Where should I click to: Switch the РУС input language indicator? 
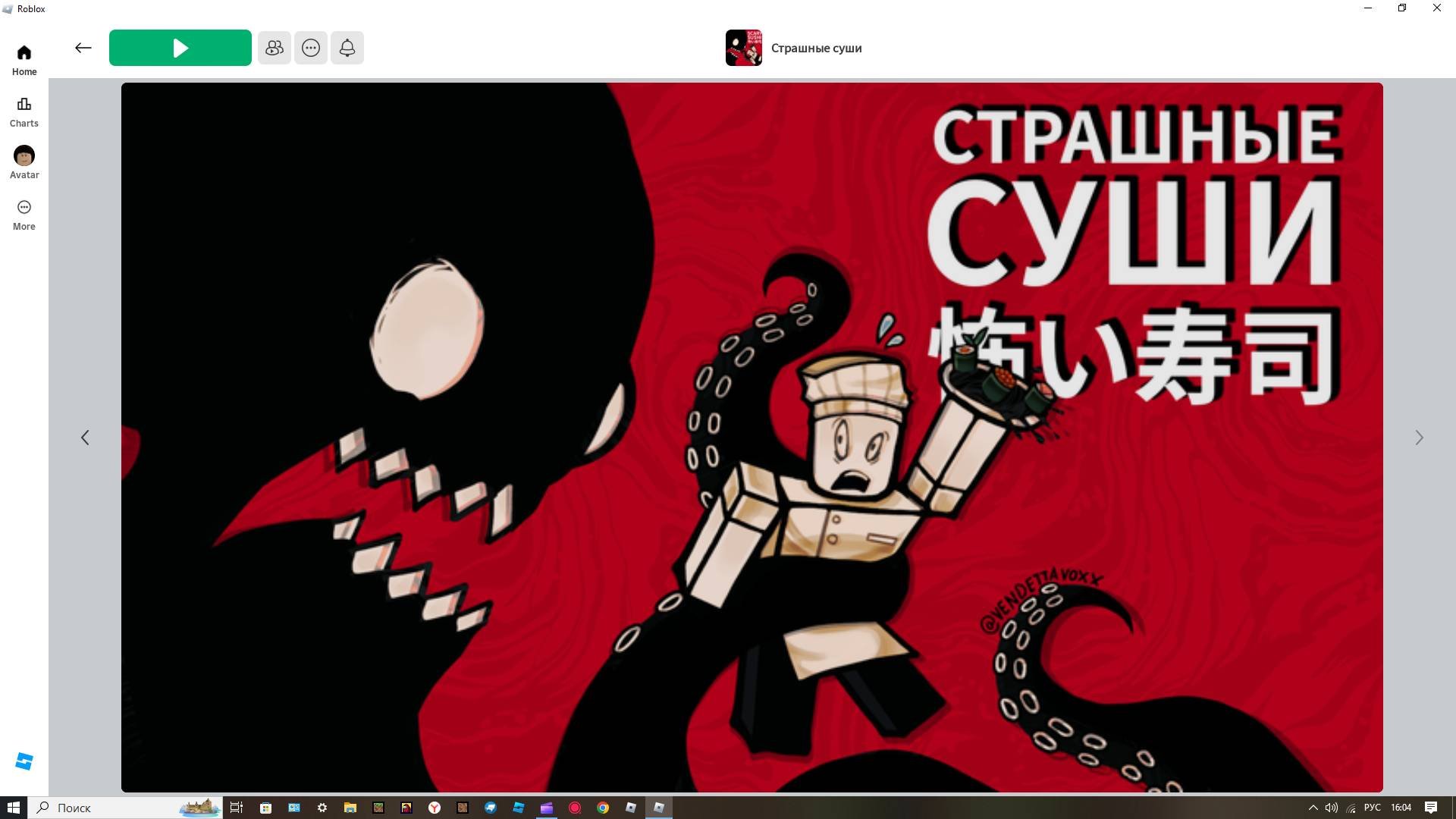1372,808
